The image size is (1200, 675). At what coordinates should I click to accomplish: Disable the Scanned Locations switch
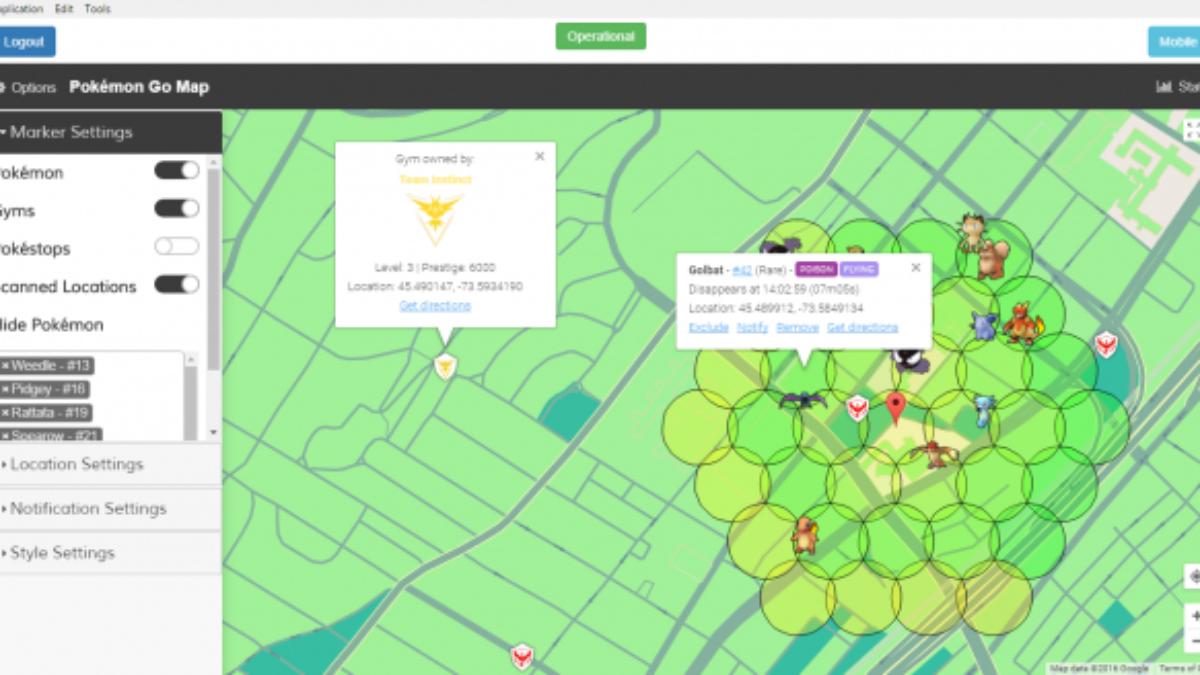[176, 284]
